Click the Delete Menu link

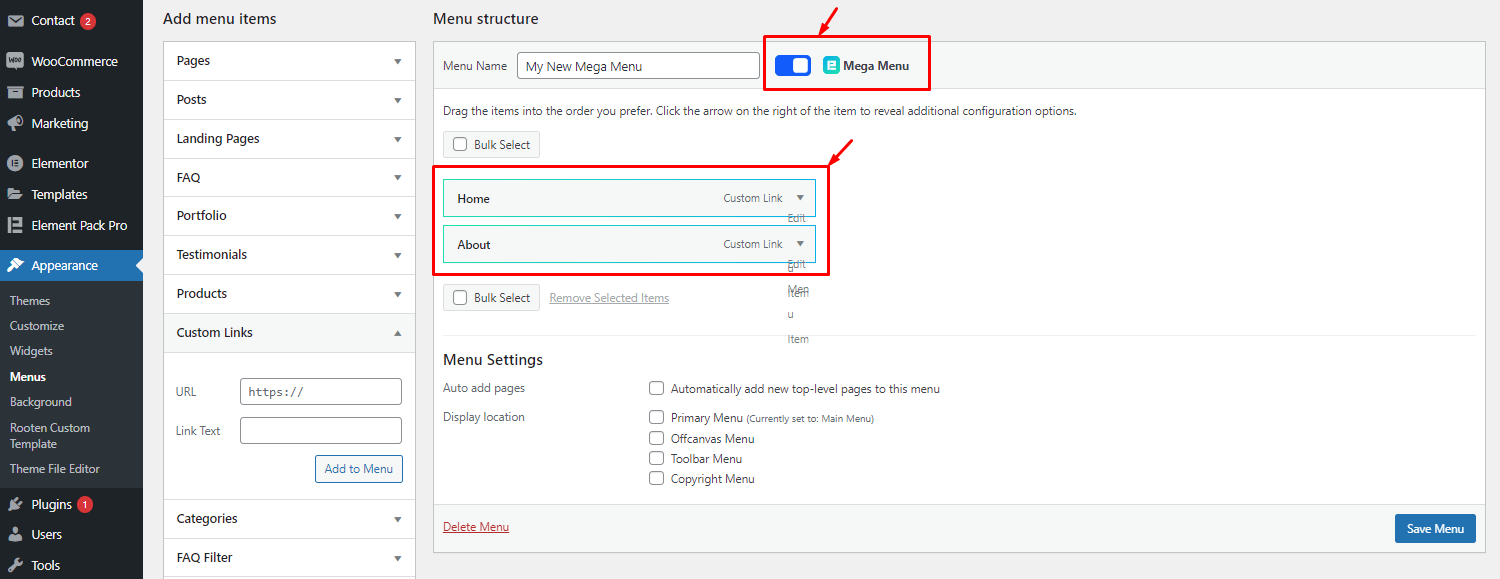coord(476,527)
